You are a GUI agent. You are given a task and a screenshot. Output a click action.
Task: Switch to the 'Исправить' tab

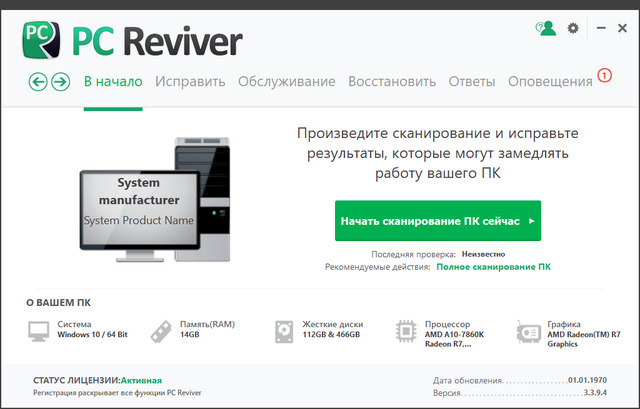(190, 82)
